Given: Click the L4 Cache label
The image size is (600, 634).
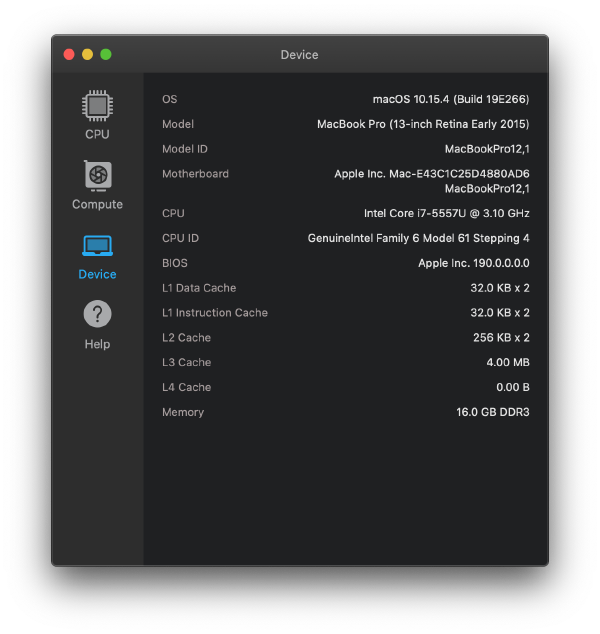Looking at the screenshot, I should (186, 387).
